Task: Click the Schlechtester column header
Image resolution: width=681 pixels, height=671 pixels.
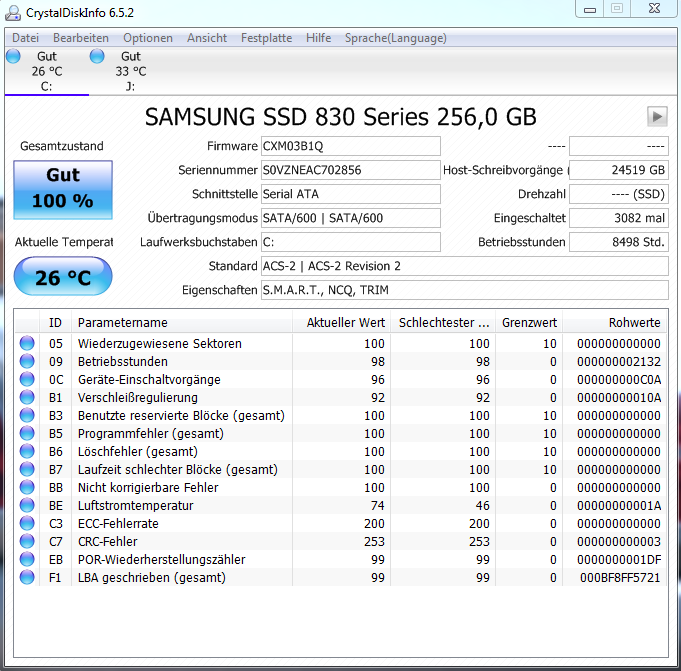Action: [443, 323]
